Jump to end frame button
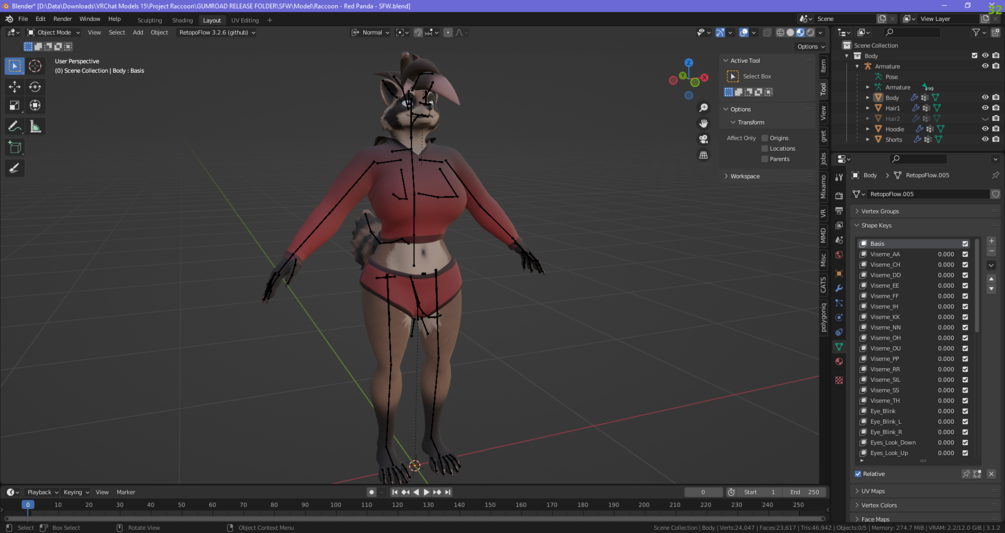This screenshot has width=1005, height=533. pos(448,492)
